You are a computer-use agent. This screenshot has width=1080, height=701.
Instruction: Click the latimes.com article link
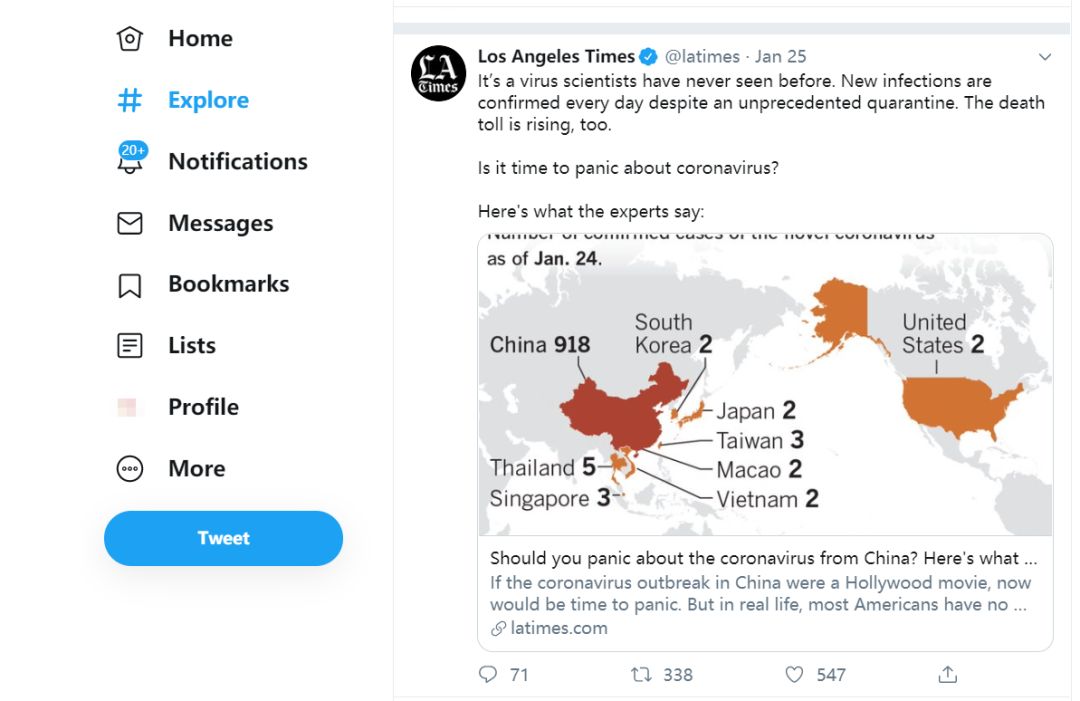[x=559, y=628]
